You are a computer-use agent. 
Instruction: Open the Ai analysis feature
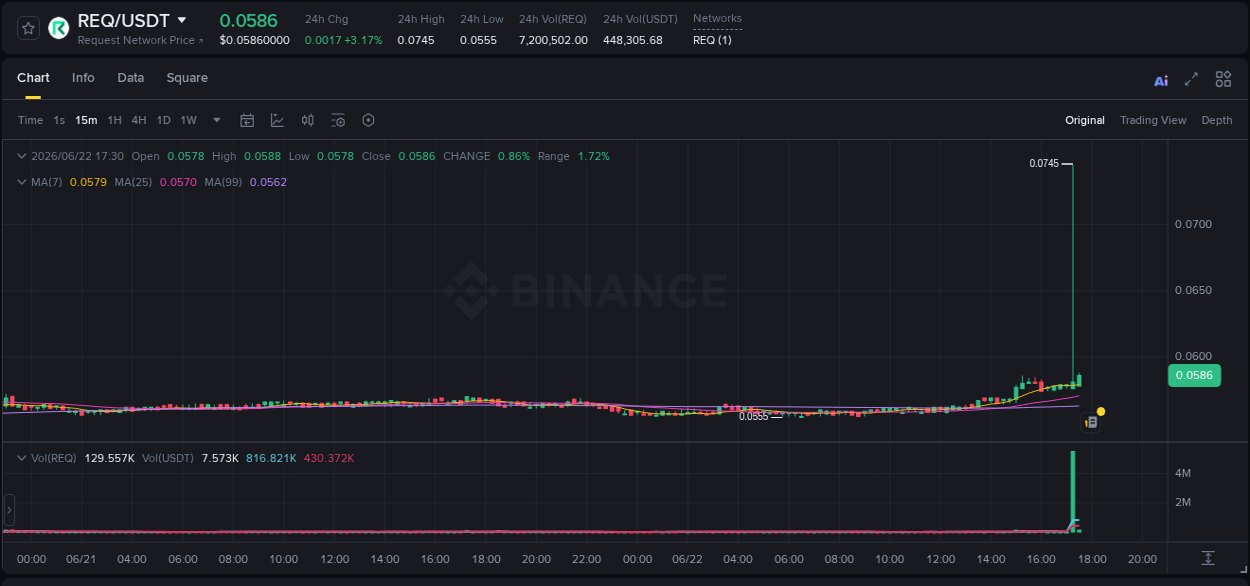point(1161,80)
